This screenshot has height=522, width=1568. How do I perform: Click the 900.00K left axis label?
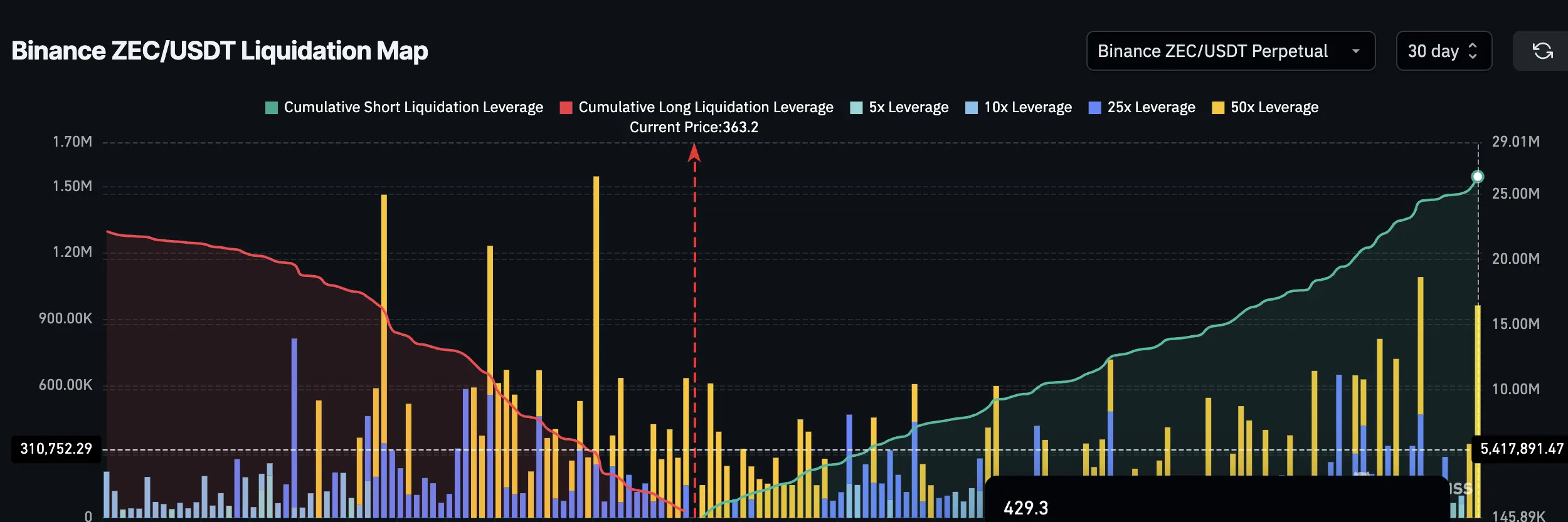pos(65,318)
